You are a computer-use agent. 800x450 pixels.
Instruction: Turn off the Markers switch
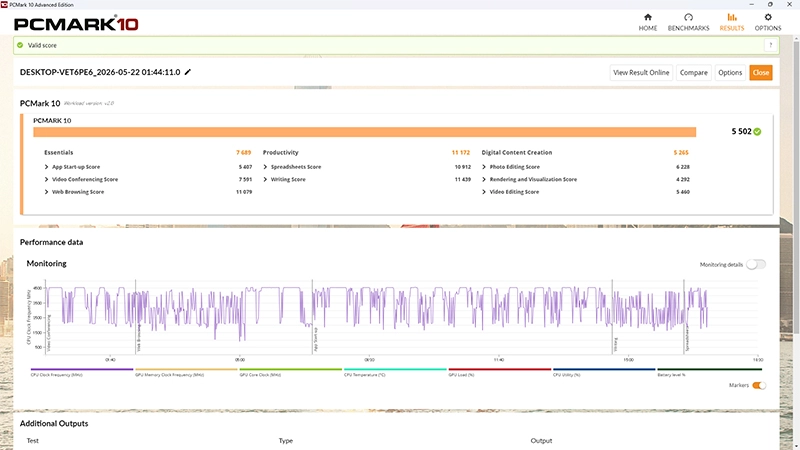[x=759, y=385]
